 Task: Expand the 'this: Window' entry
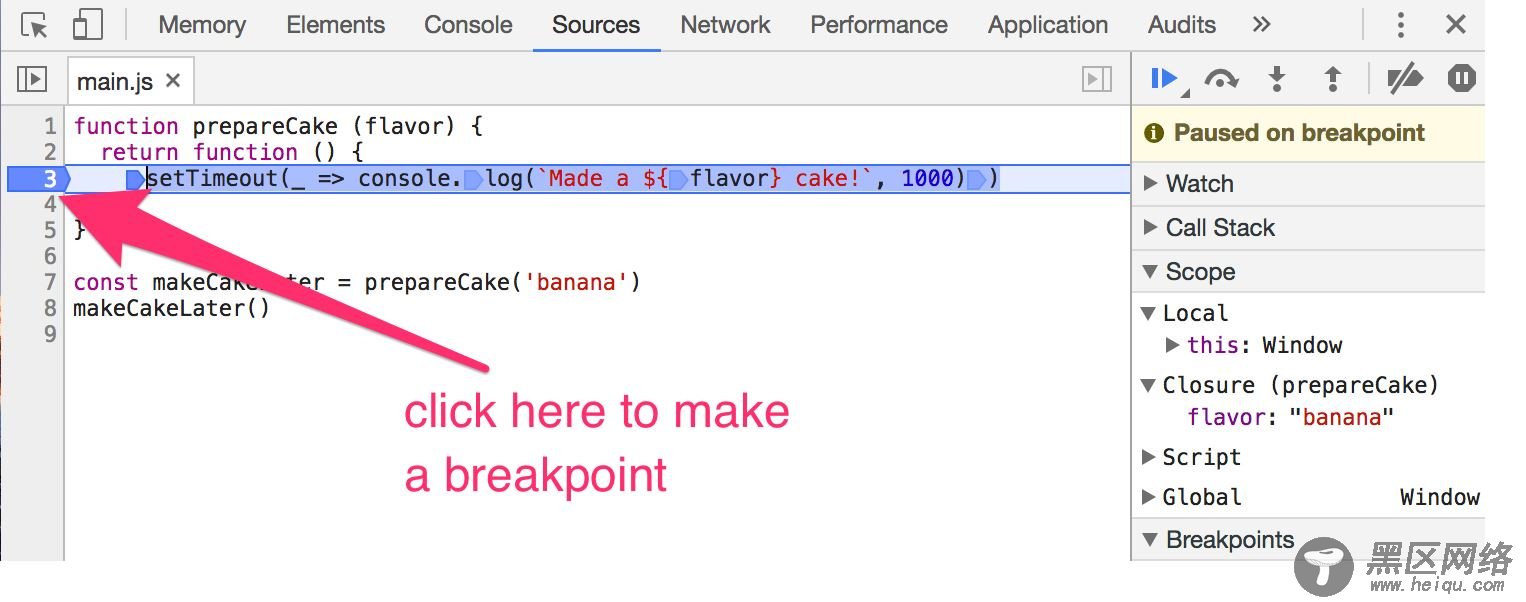1173,345
